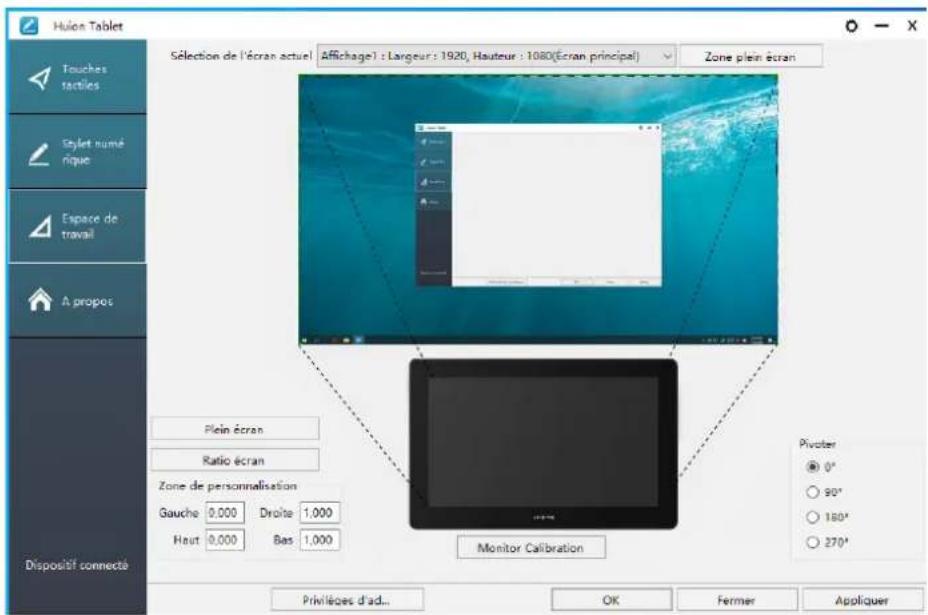Click the pen tablet device image
928x615 pixels.
[x=543, y=444]
